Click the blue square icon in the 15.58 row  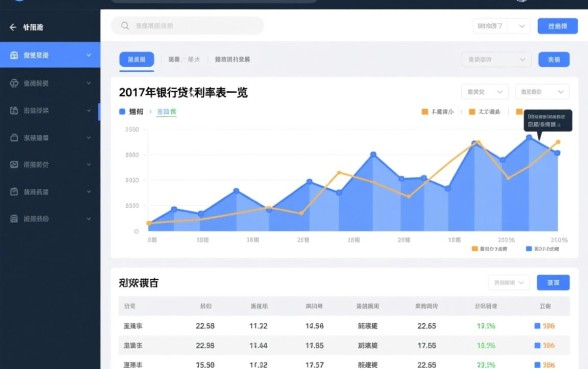pyautogui.click(x=537, y=364)
